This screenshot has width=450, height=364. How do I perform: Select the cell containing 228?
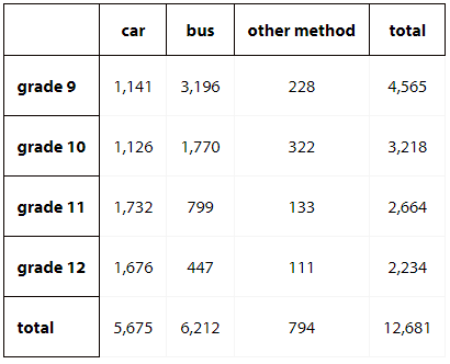[302, 87]
